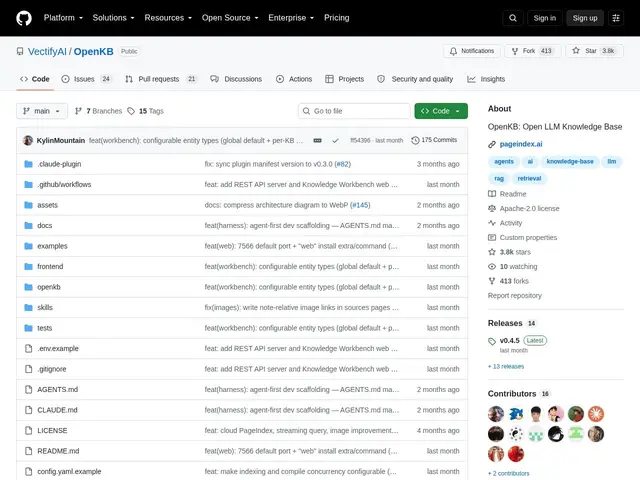Open the 413 forks link in About
Viewport: 640px width, 480px height.
click(x=514, y=281)
